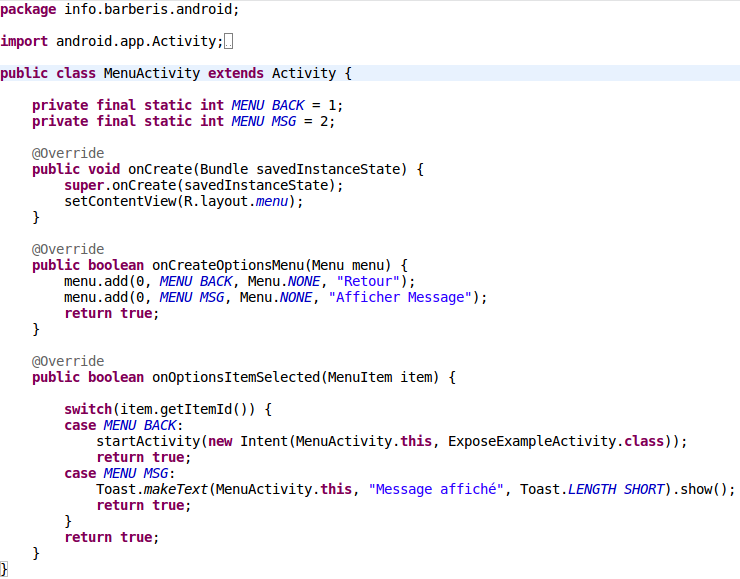Click the onOptionsItemSelected method name
Screen dimensions: 740x579
(235, 377)
